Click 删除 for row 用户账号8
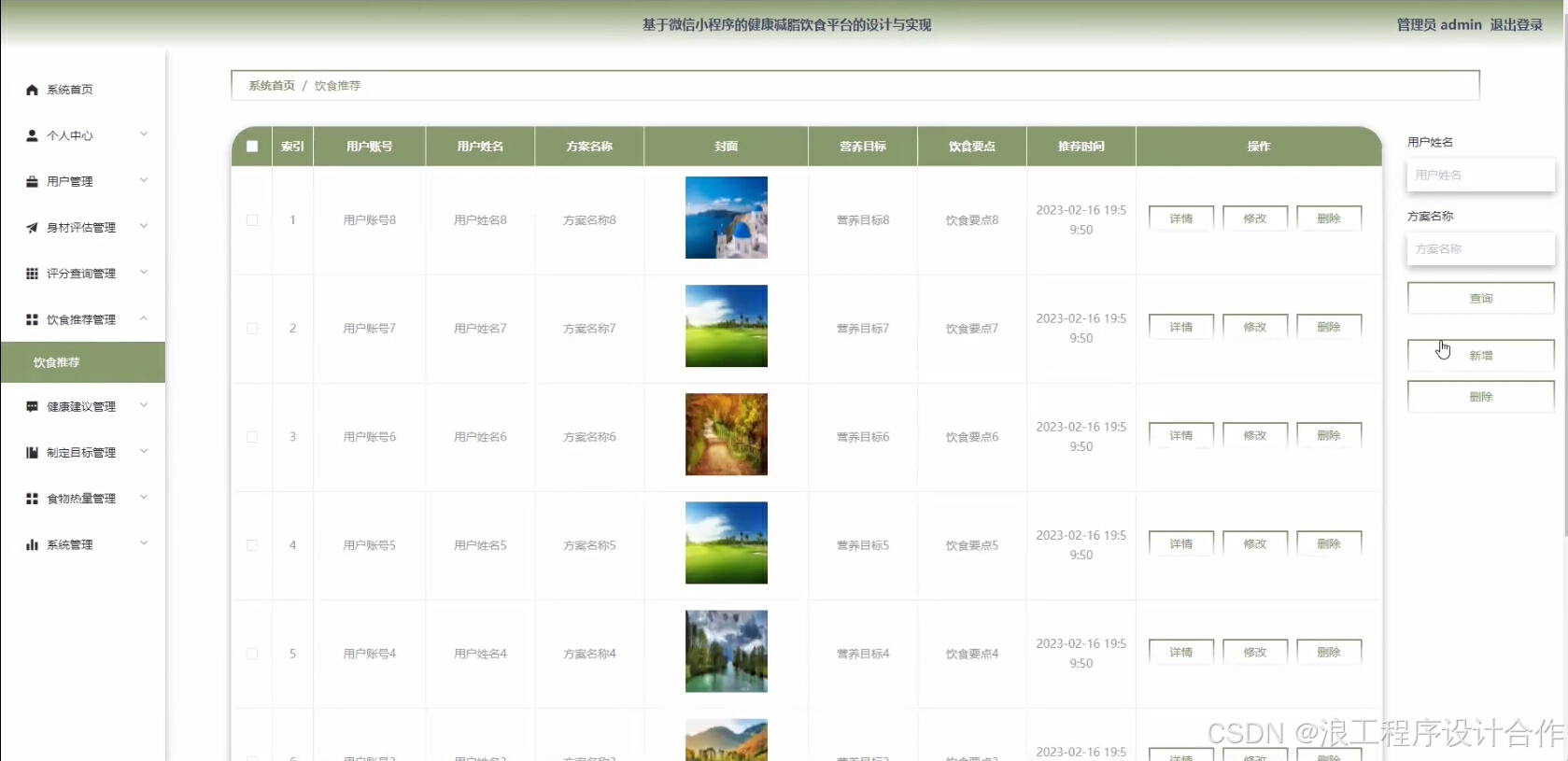1568x761 pixels. click(x=1329, y=218)
